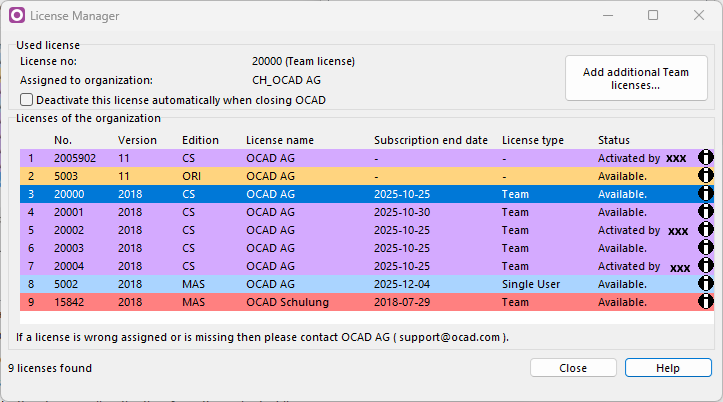This screenshot has width=723, height=402.
Task: Open info icon for license 20000
Action: pos(705,194)
